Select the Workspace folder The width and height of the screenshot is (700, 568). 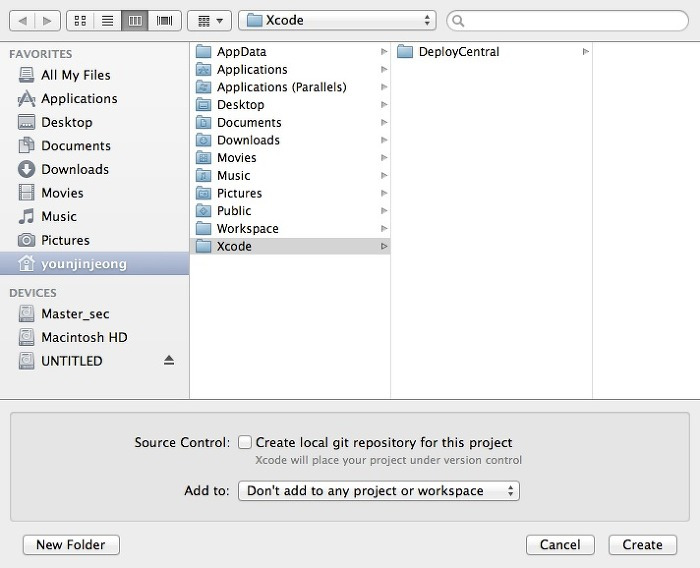click(x=290, y=229)
